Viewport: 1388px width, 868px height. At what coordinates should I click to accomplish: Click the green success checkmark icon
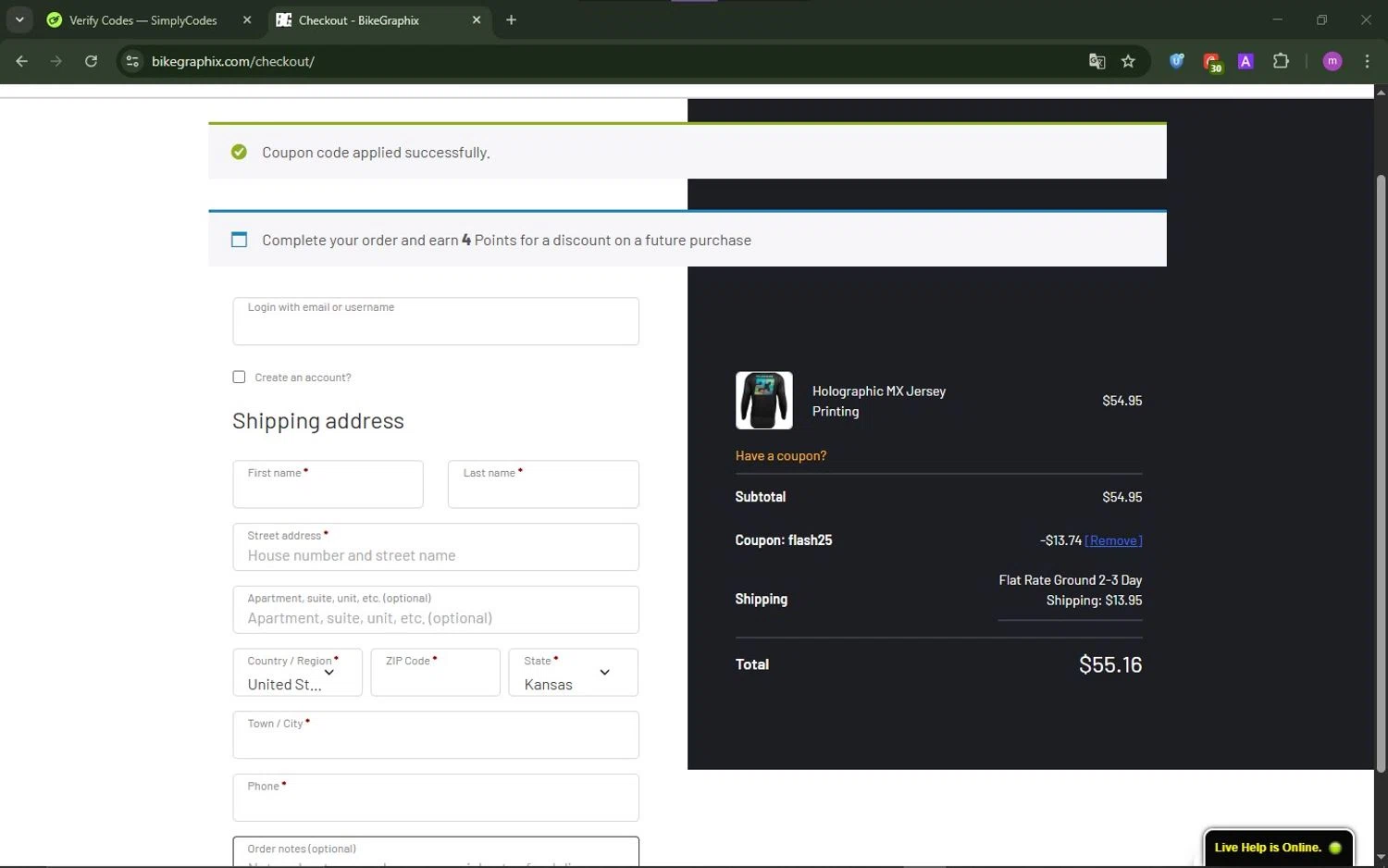point(239,152)
